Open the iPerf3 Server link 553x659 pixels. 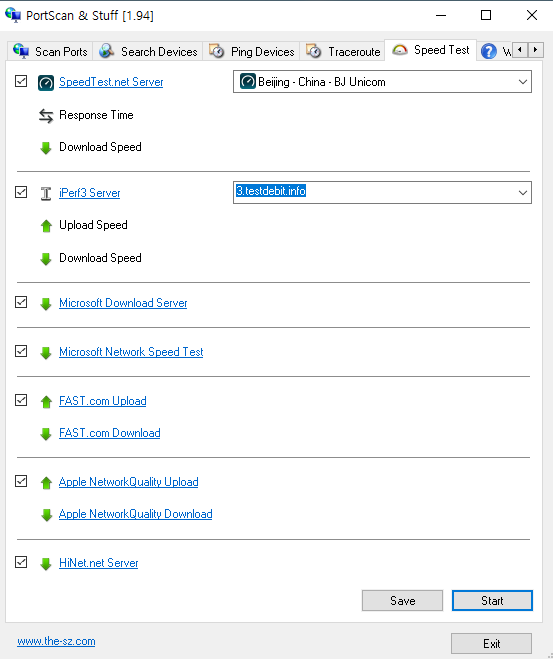pos(90,193)
